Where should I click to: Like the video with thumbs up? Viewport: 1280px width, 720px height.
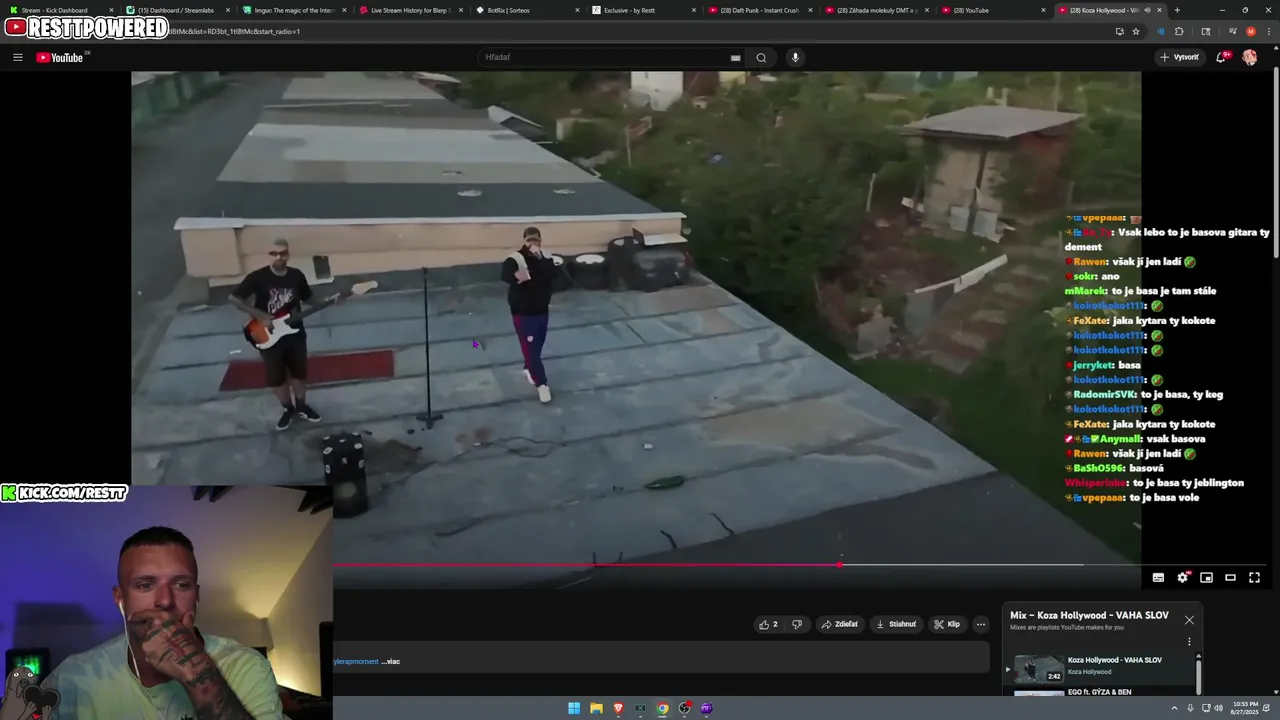tap(768, 624)
